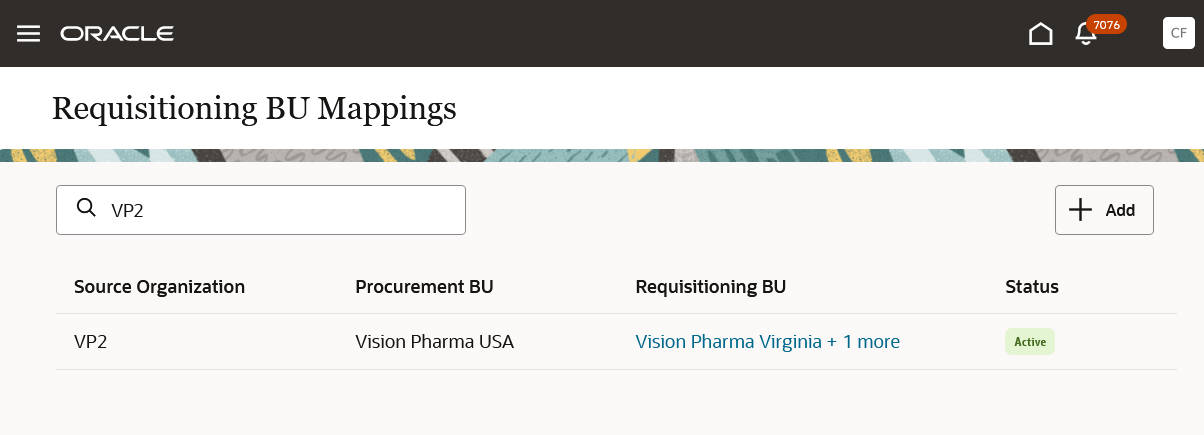Open Vision Pharma Virginia + 1 more link

[x=767, y=342]
